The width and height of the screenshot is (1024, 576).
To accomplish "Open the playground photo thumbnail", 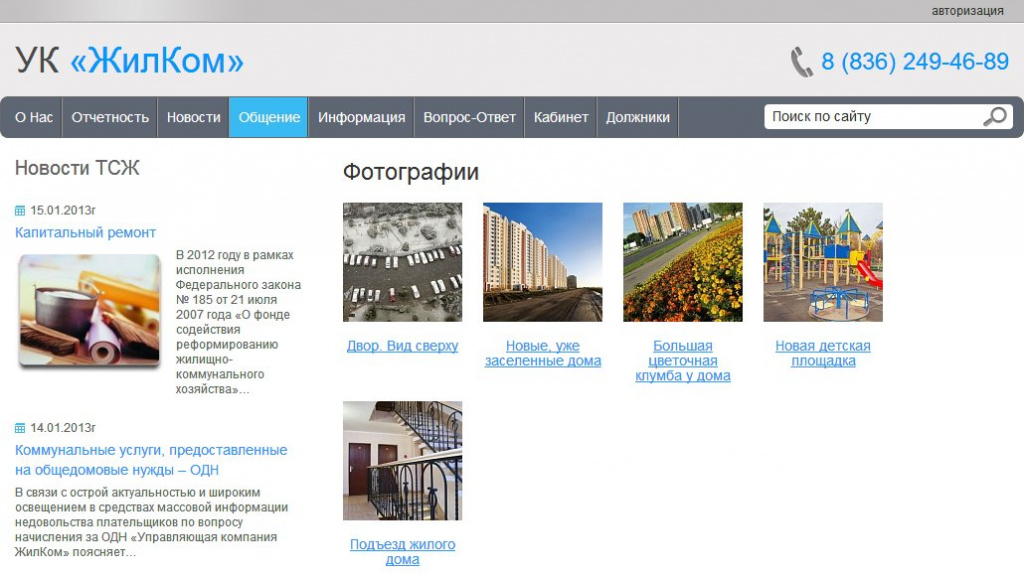I will coord(822,262).
